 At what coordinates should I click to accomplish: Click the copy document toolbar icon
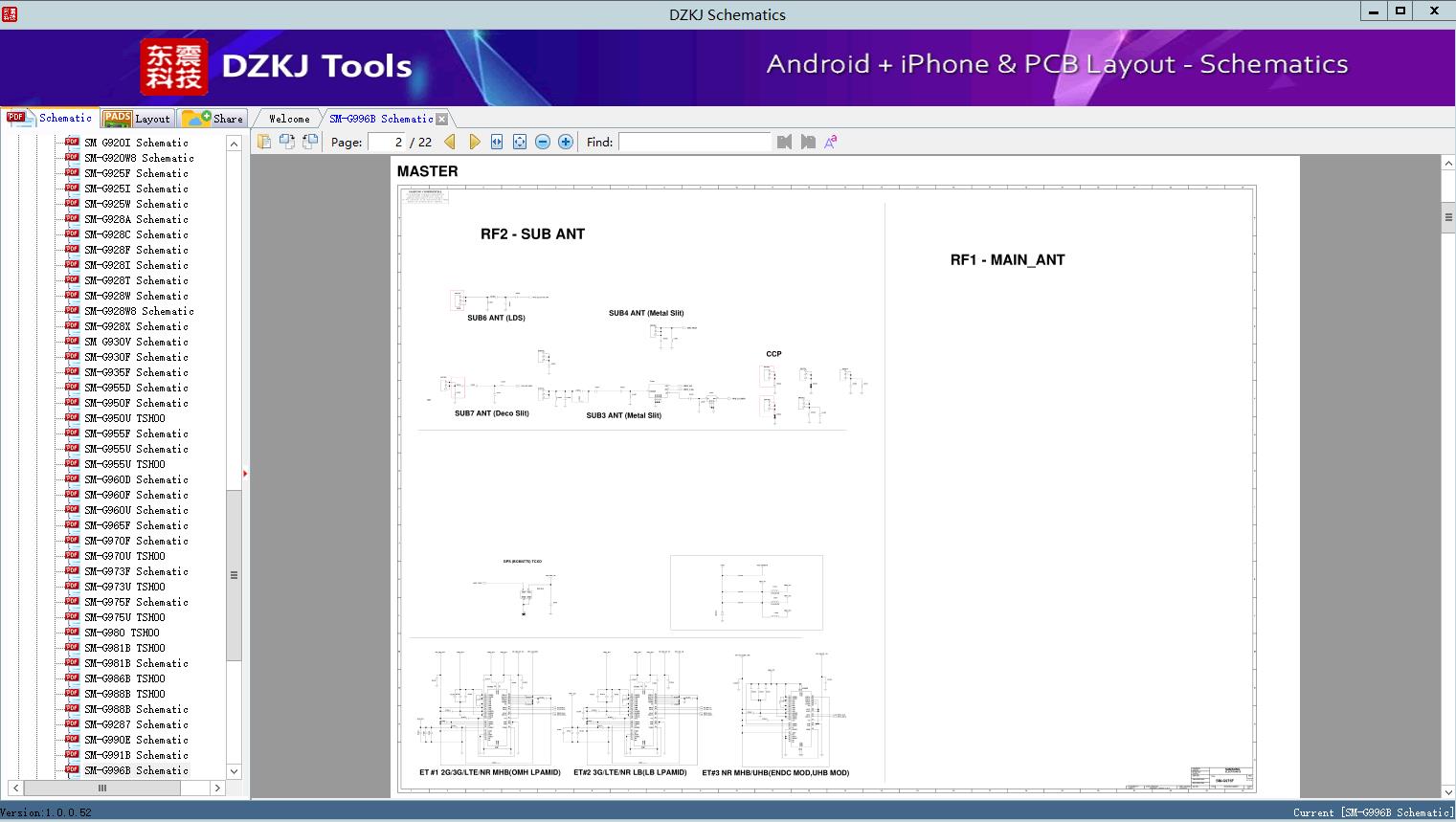tap(264, 142)
